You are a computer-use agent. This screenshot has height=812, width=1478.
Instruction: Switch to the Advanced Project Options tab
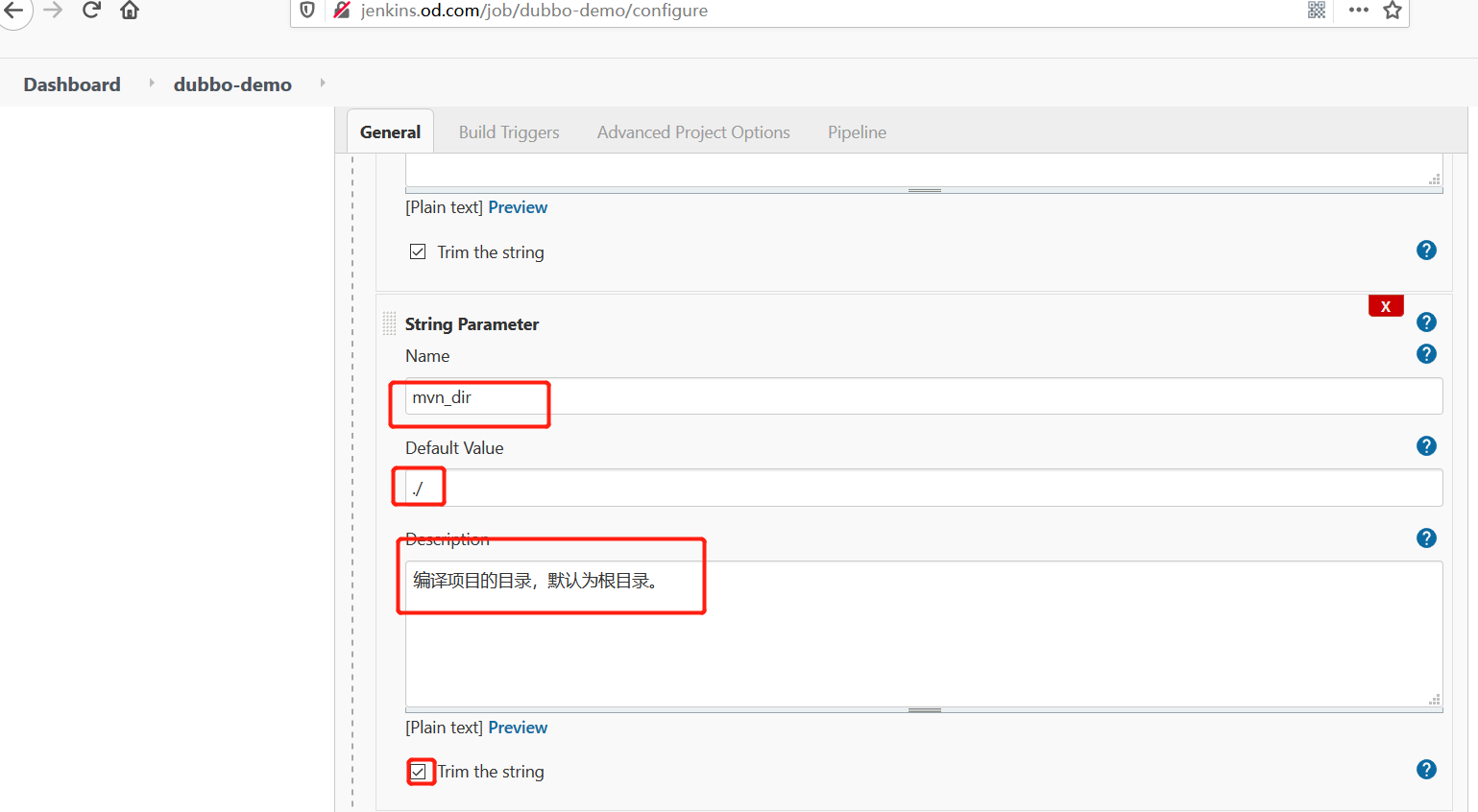point(693,132)
